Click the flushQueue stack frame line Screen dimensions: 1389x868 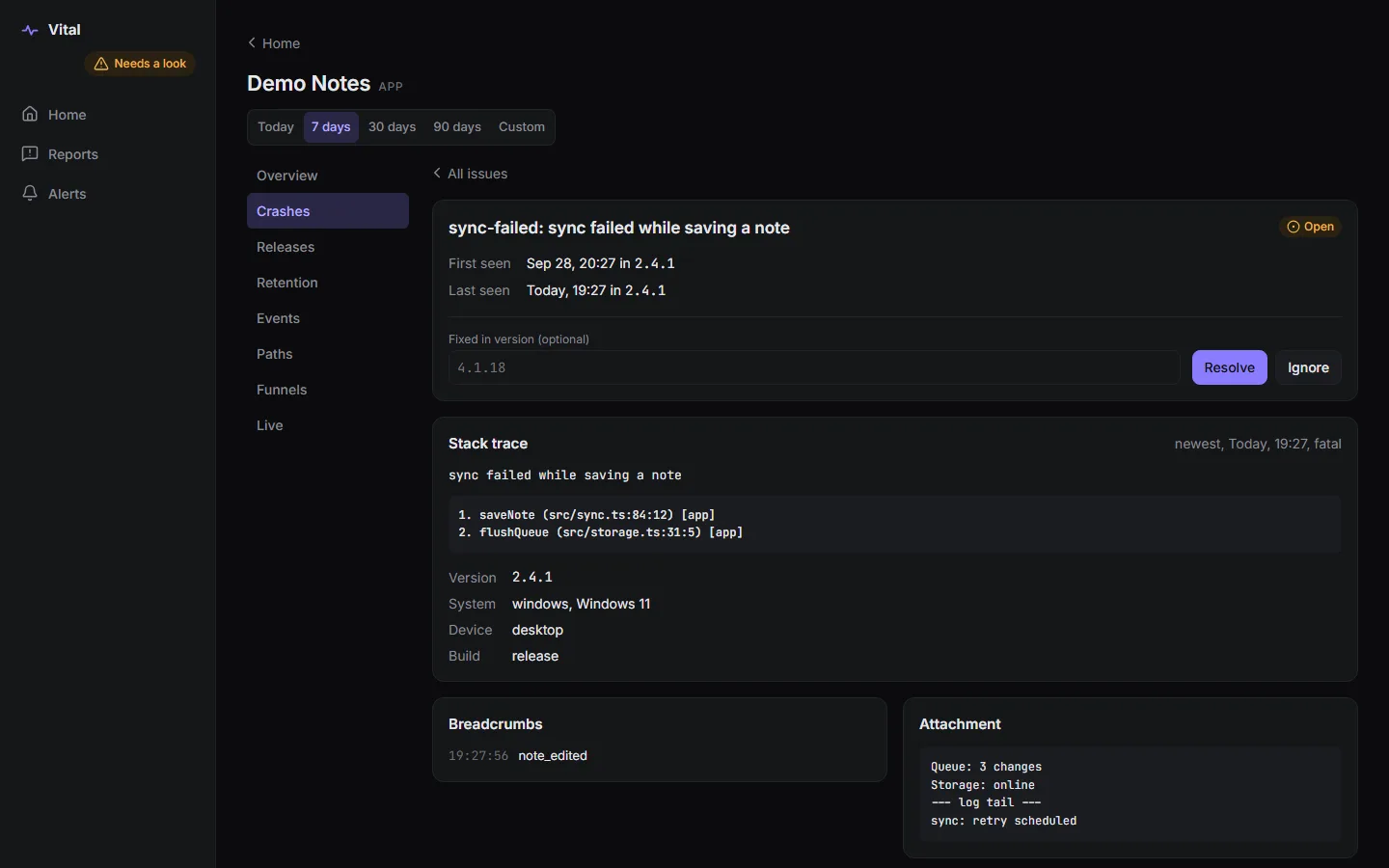tap(601, 532)
